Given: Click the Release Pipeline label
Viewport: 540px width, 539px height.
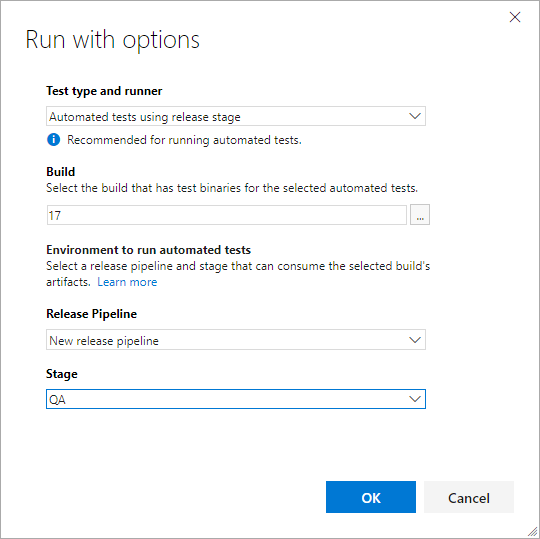Looking at the screenshot, I should pos(92,314).
